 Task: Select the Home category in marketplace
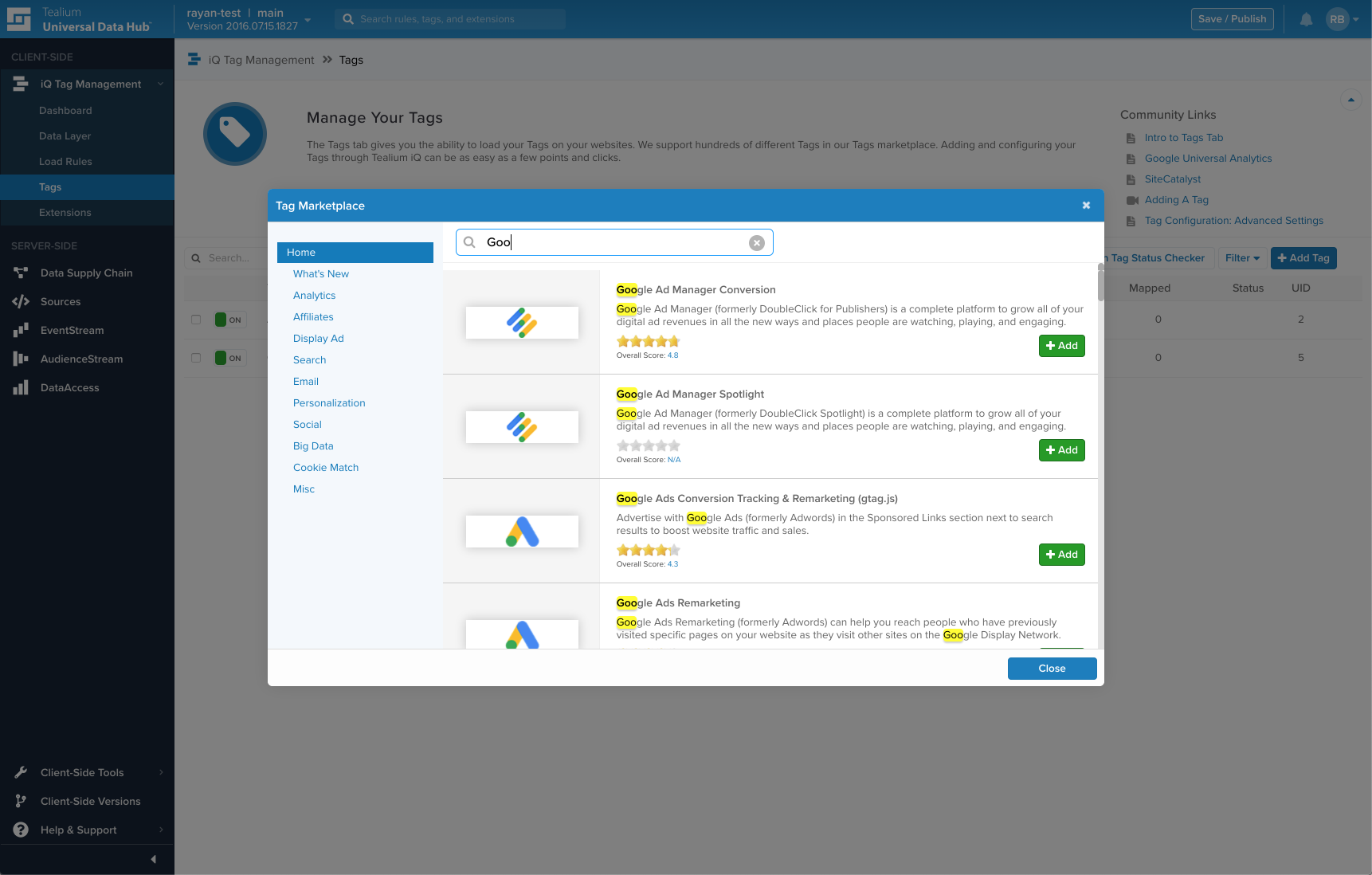[355, 253]
